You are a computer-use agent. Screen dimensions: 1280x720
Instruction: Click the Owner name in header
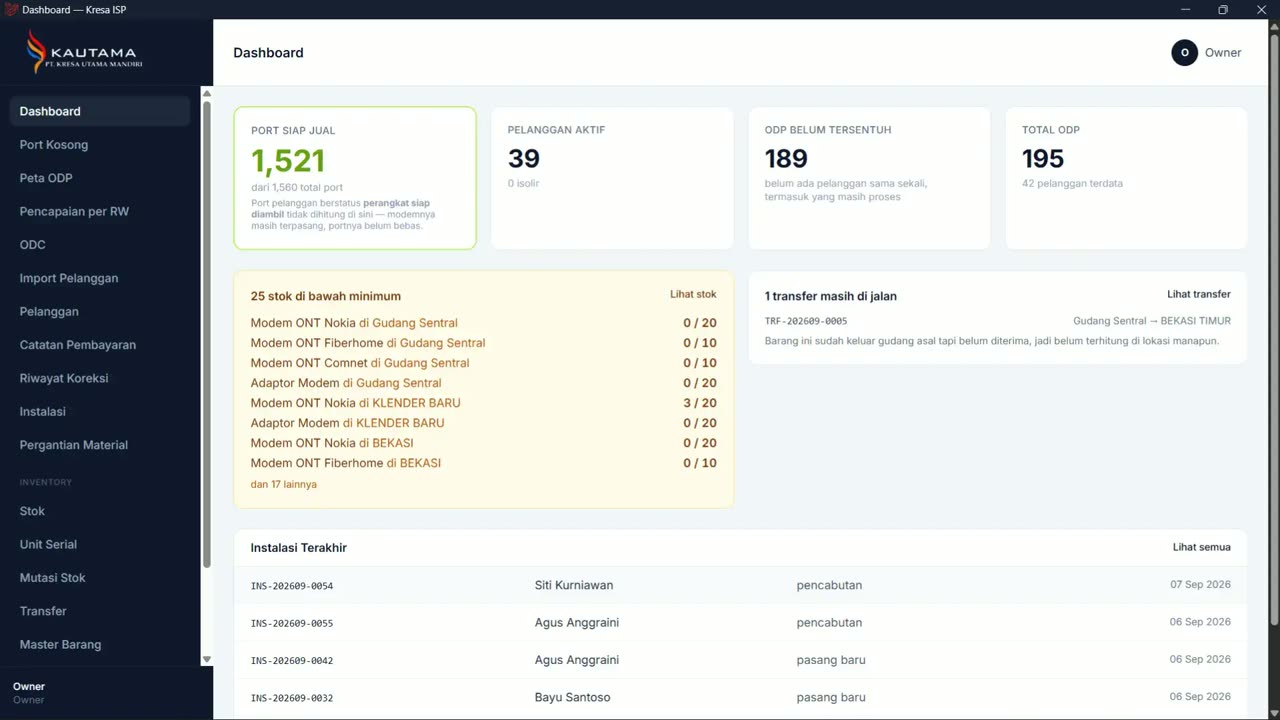point(1222,53)
